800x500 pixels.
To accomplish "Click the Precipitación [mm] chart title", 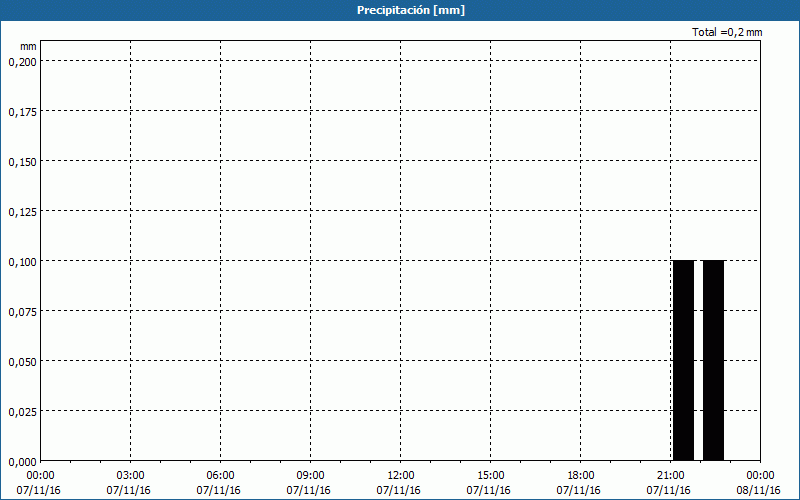I will [411, 10].
